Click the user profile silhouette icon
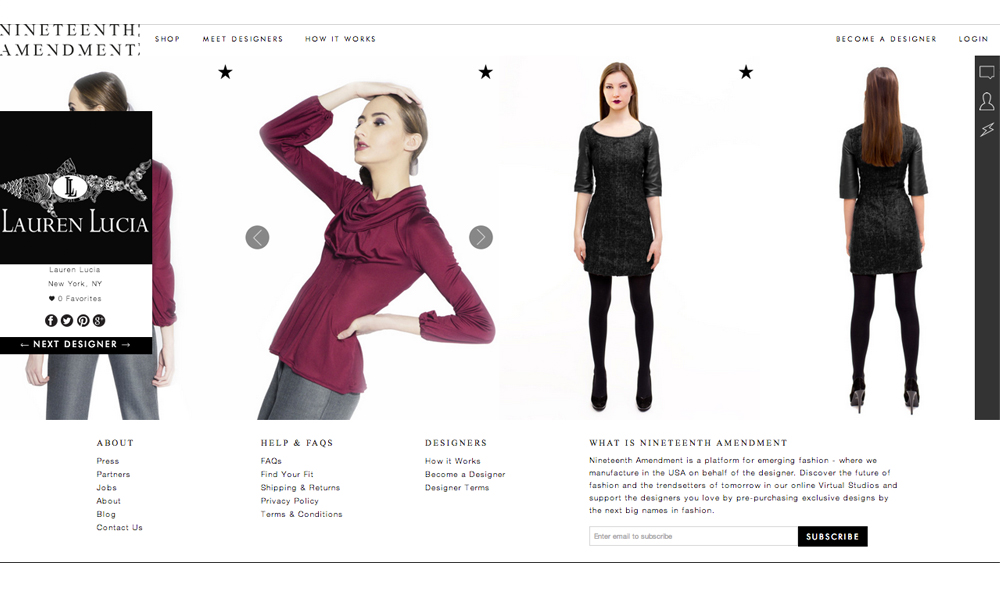The image size is (1000, 596). 987,101
